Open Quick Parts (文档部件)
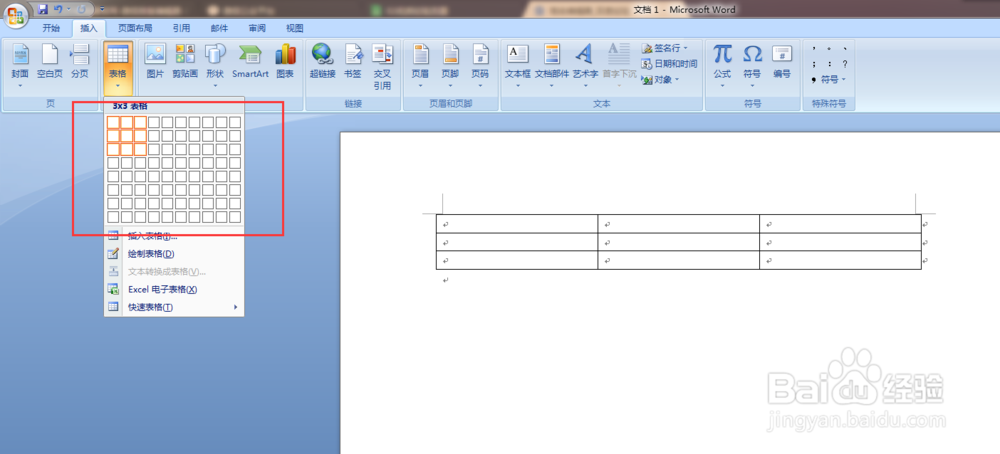Image resolution: width=1000 pixels, height=454 pixels. pos(552,66)
